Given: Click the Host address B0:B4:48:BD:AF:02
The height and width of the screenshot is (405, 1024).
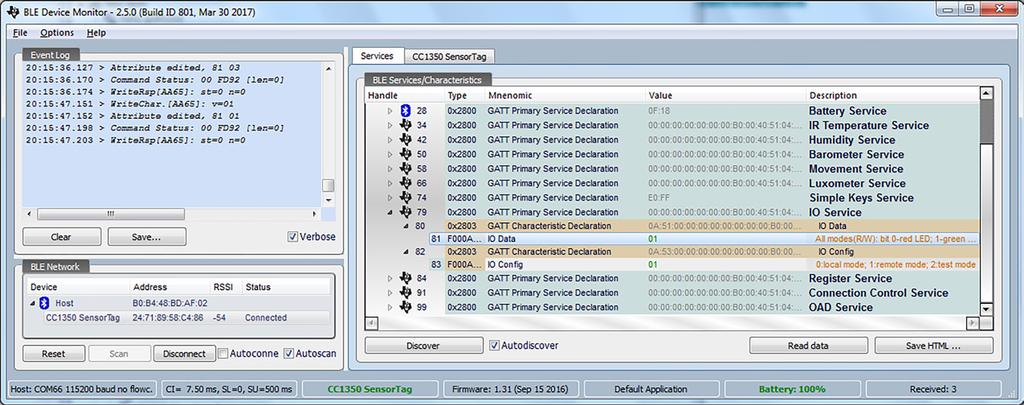Looking at the screenshot, I should [170, 303].
